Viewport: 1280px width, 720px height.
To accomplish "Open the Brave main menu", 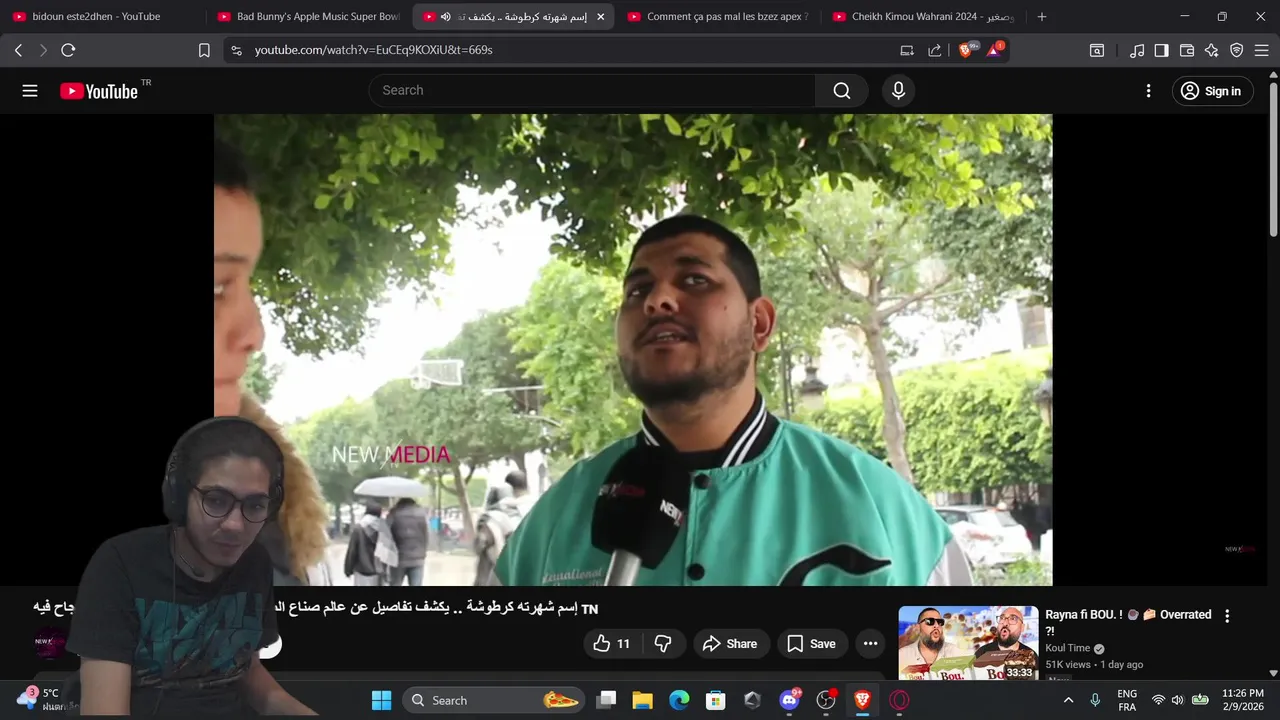I will click(x=1261, y=50).
